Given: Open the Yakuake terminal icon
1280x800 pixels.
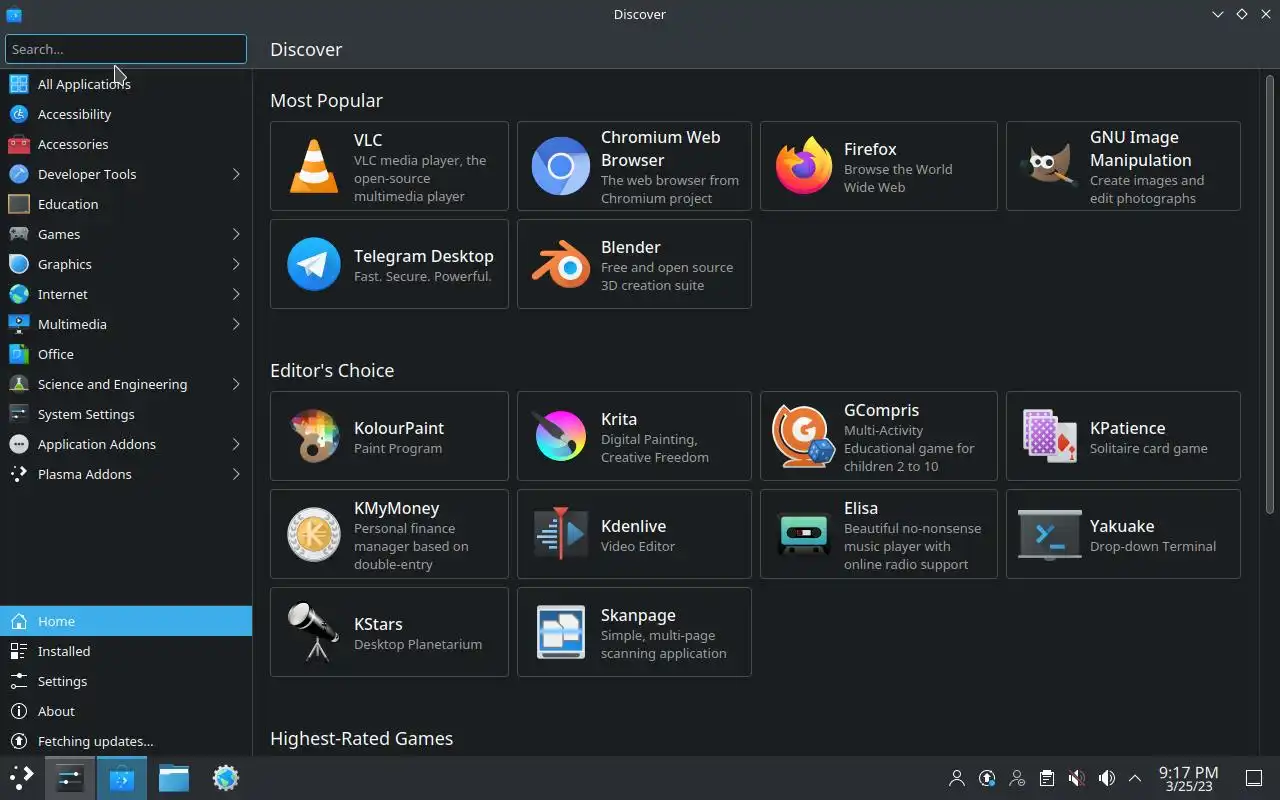Looking at the screenshot, I should 1049,534.
